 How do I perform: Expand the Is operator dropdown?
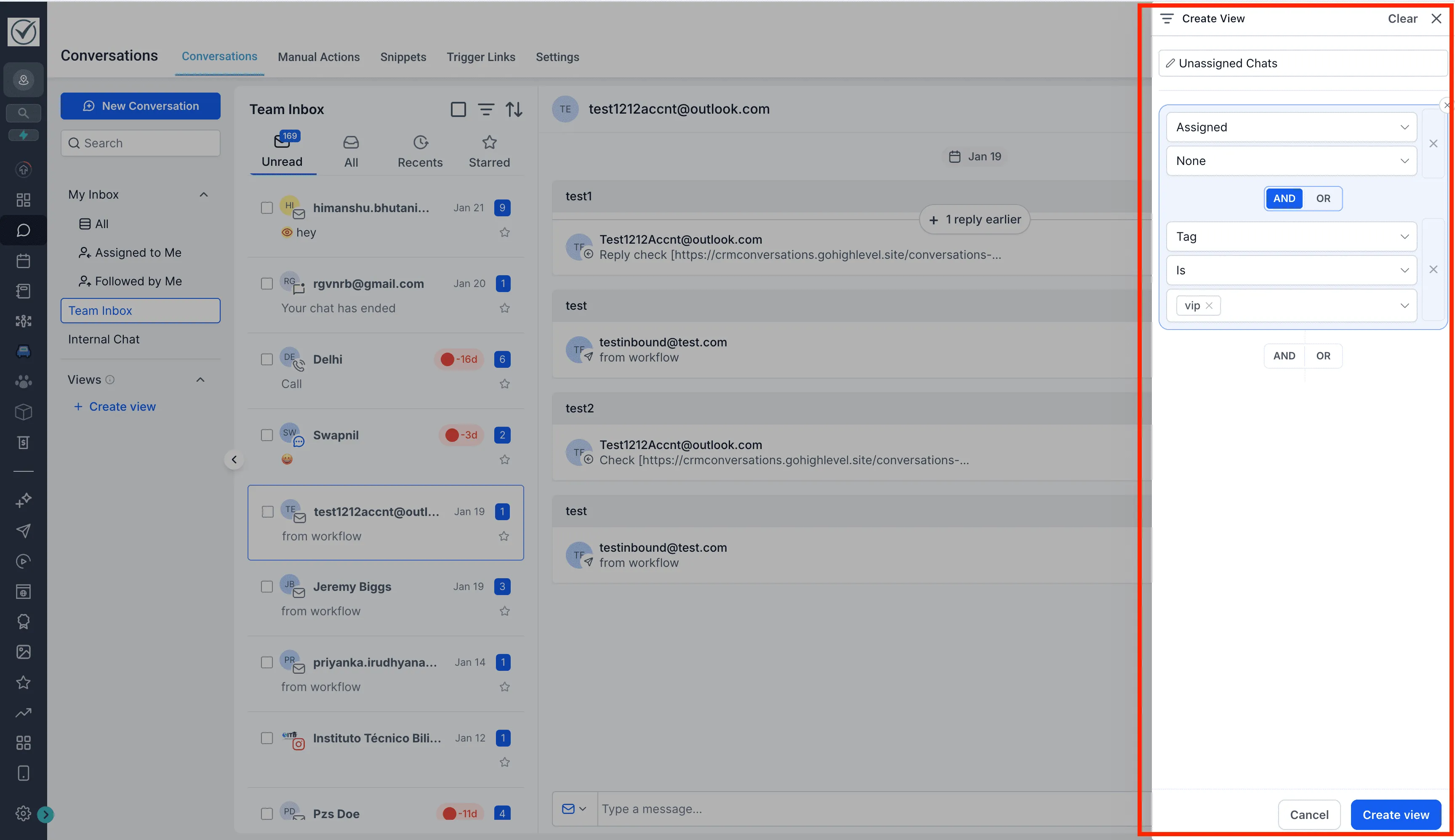pos(1291,270)
